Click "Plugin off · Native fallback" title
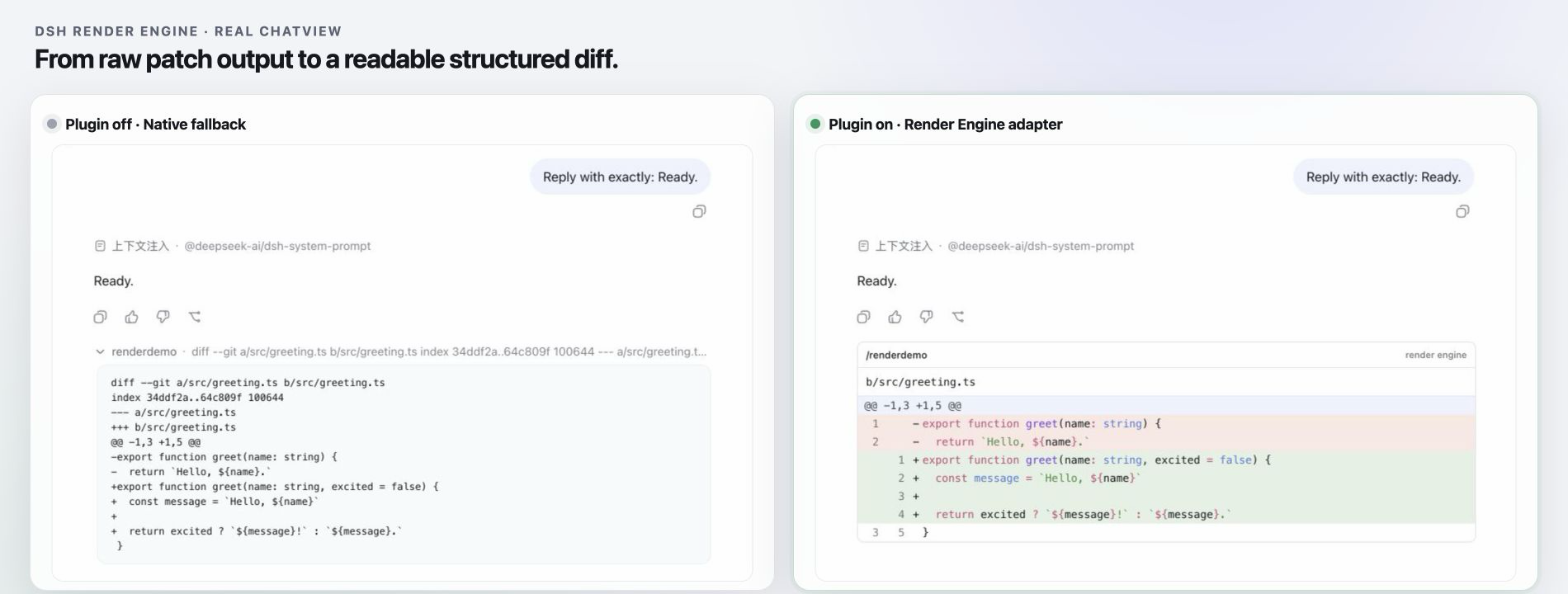The height and width of the screenshot is (594, 1568). point(155,124)
